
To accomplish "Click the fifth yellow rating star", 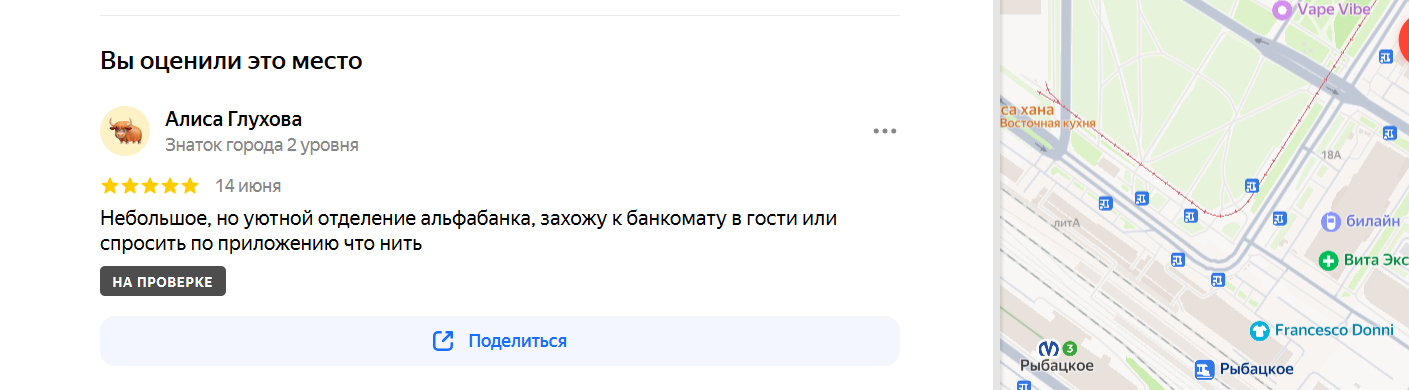I will [190, 186].
